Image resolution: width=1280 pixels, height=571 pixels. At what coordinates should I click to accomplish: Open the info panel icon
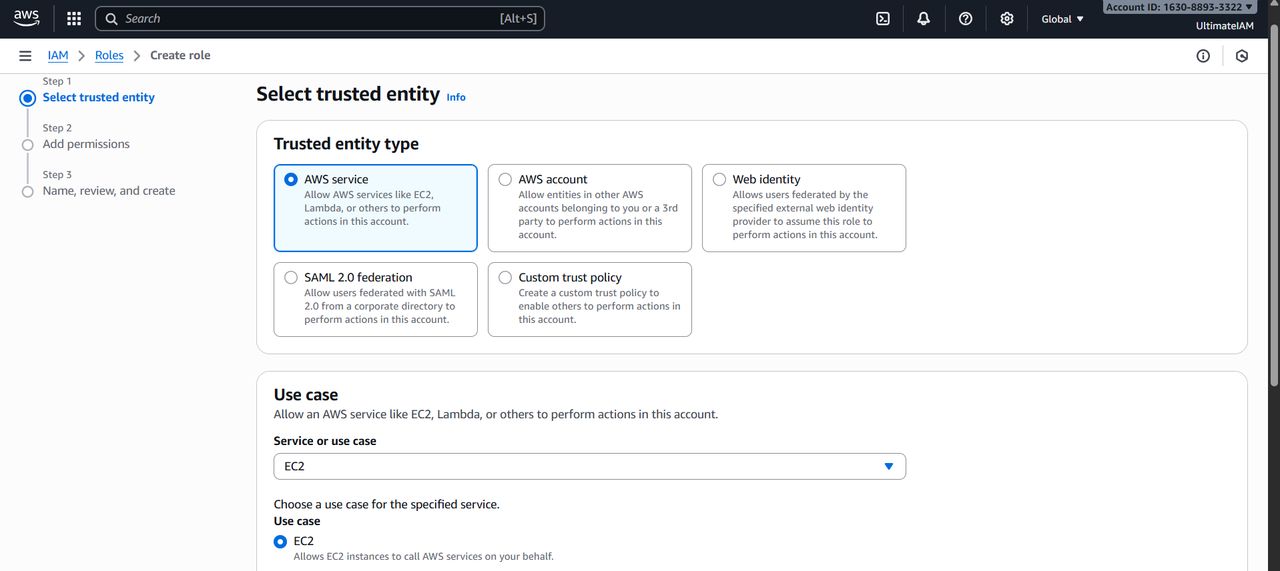click(x=1203, y=56)
